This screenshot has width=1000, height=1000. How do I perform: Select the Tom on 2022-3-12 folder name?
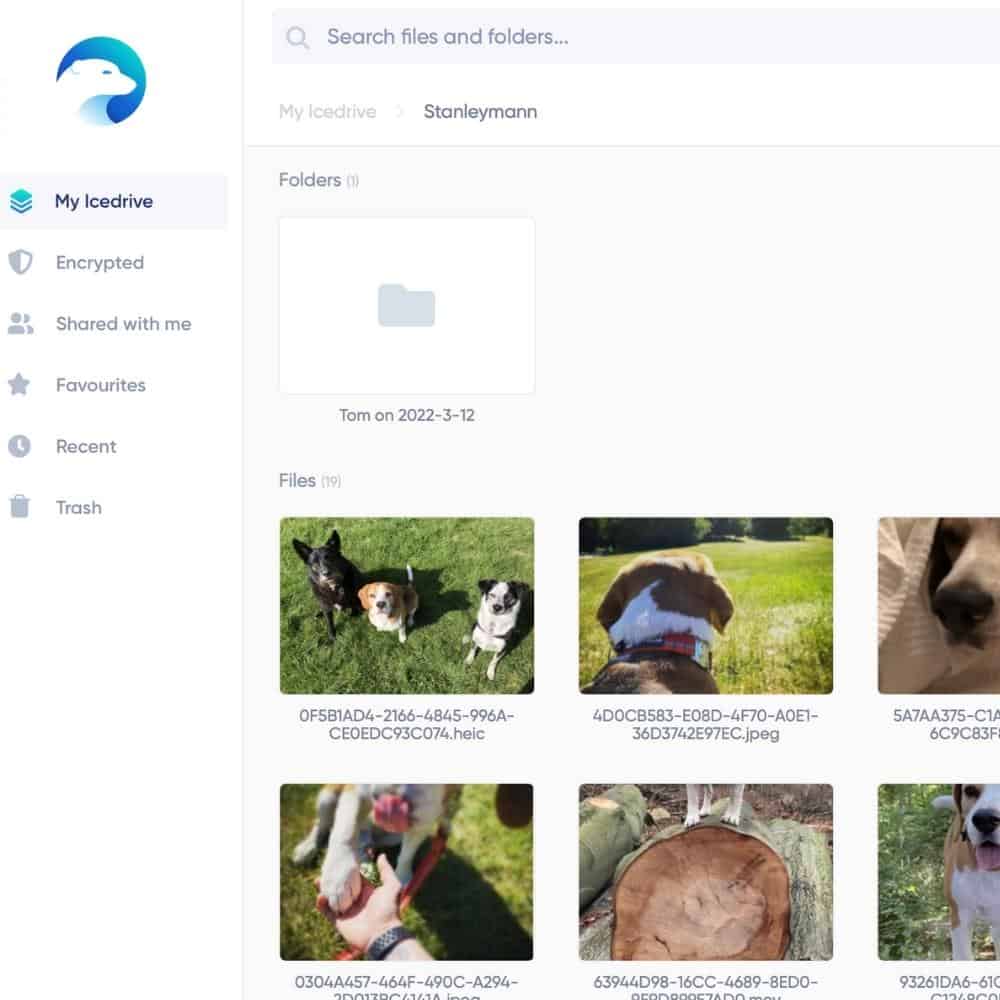point(407,415)
